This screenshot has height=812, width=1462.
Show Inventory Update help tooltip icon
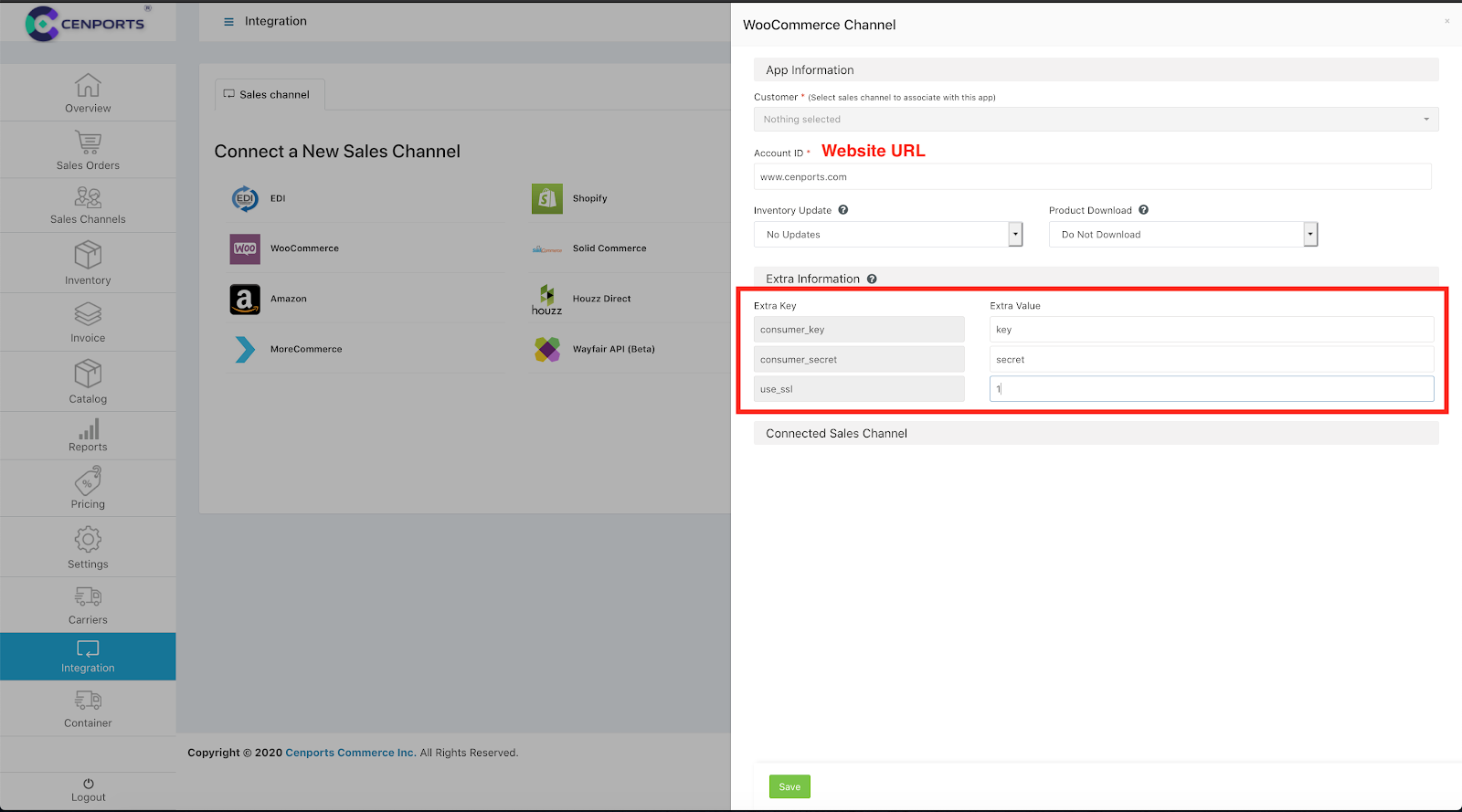pyautogui.click(x=843, y=210)
